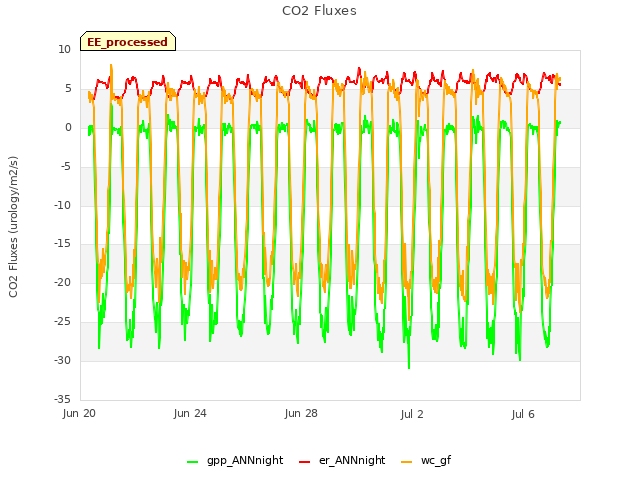The image size is (640, 480).
Task: Click the y-axis tick label 0
Action: 68,128
